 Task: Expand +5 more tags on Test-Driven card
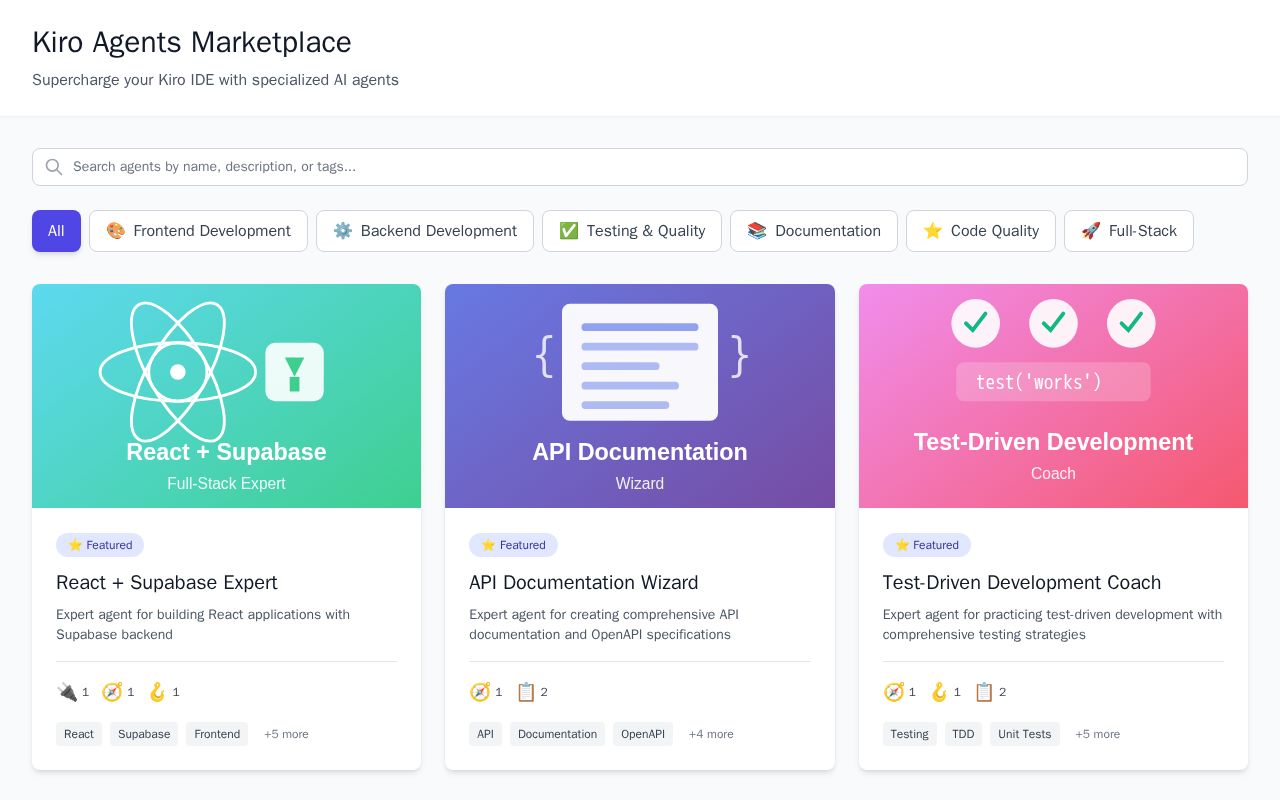[1097, 734]
